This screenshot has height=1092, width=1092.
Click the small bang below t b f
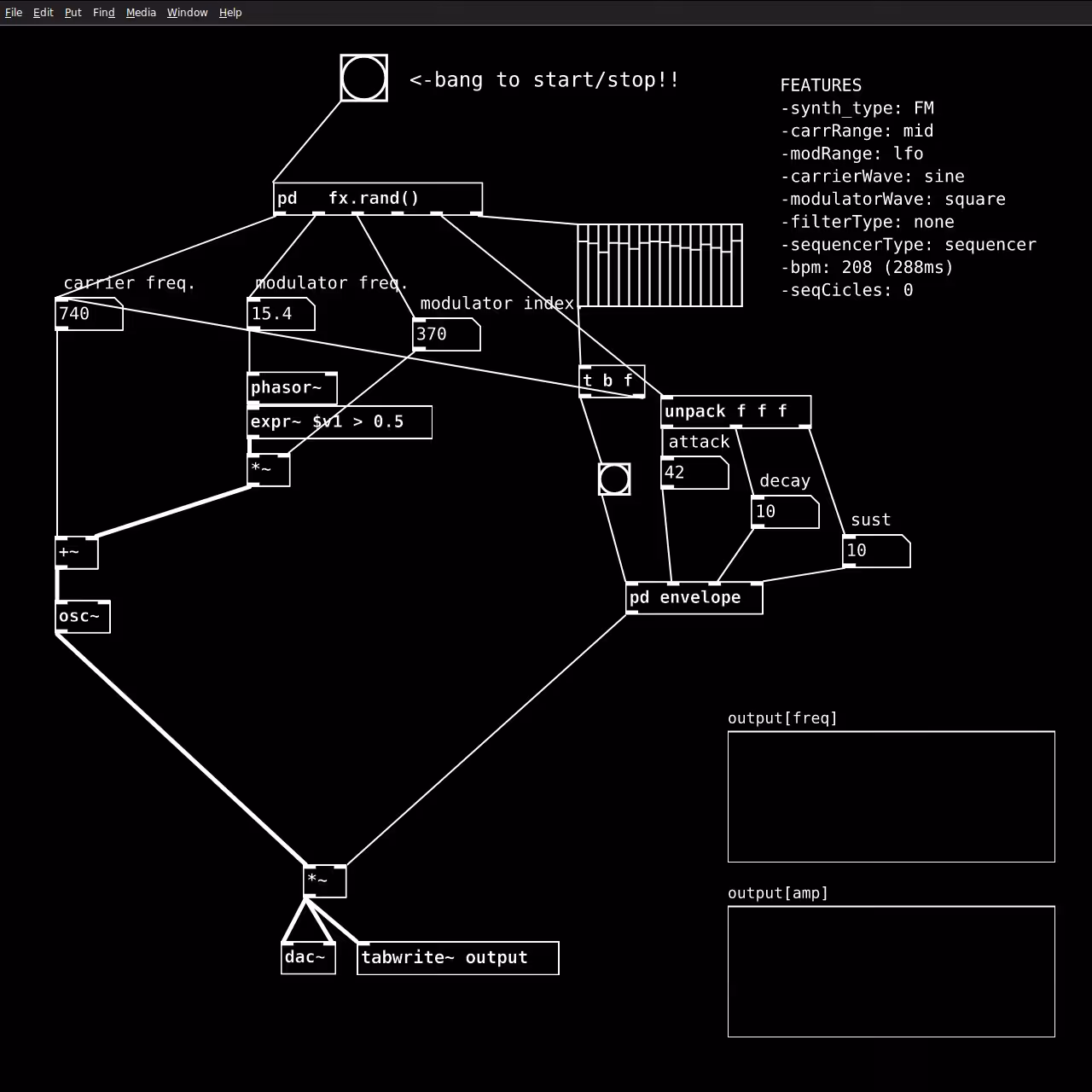coord(614,479)
